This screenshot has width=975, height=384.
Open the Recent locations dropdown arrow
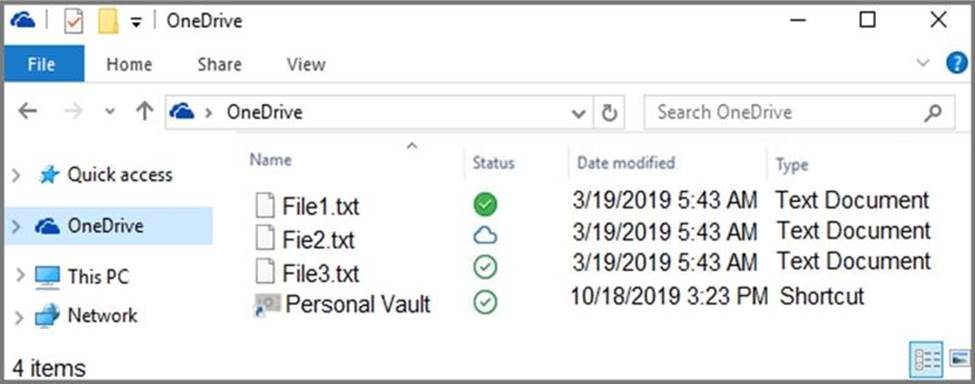point(110,112)
